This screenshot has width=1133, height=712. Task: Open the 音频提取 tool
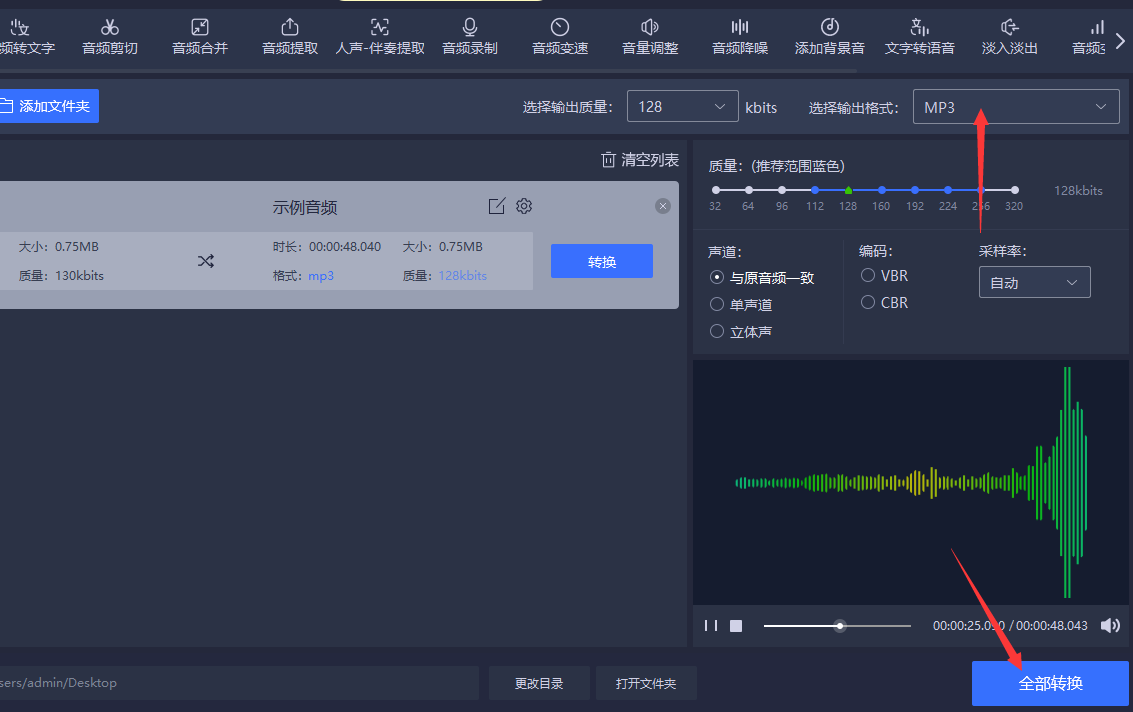[290, 37]
